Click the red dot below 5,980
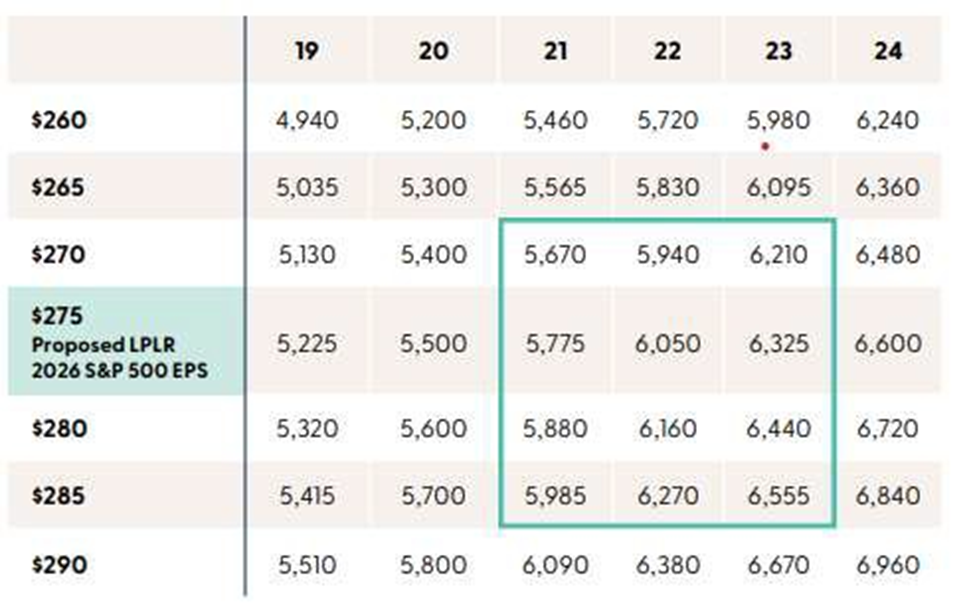Image resolution: width=973 pixels, height=611 pixels. pyautogui.click(x=765, y=147)
